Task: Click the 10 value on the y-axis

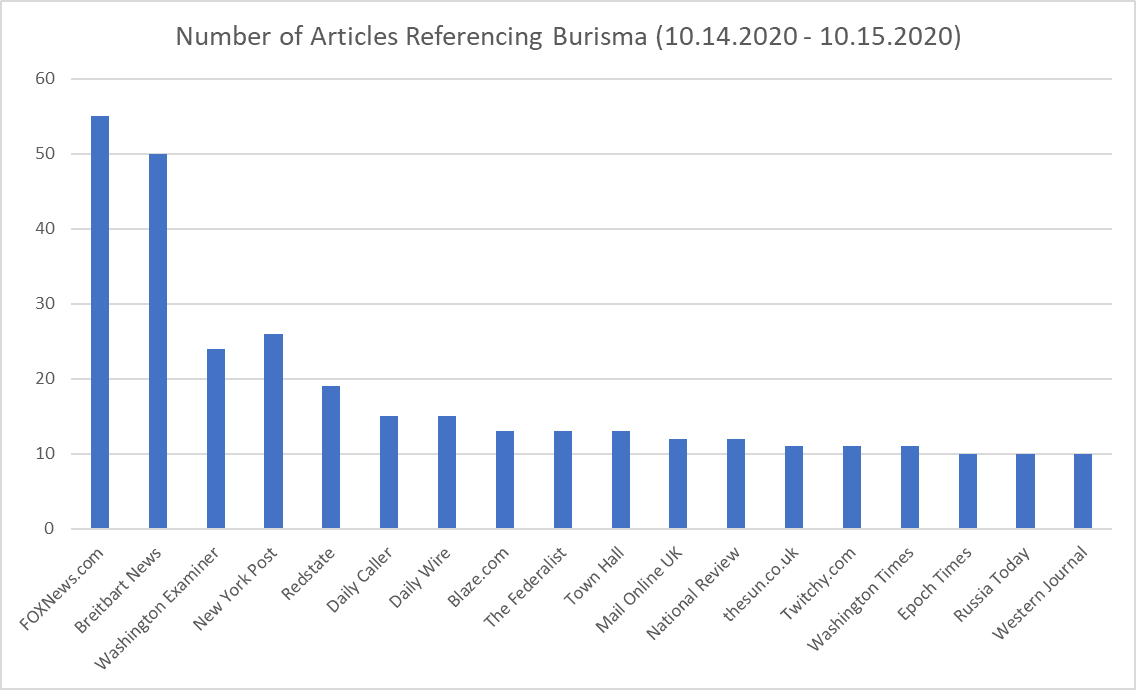Action: tap(45, 454)
